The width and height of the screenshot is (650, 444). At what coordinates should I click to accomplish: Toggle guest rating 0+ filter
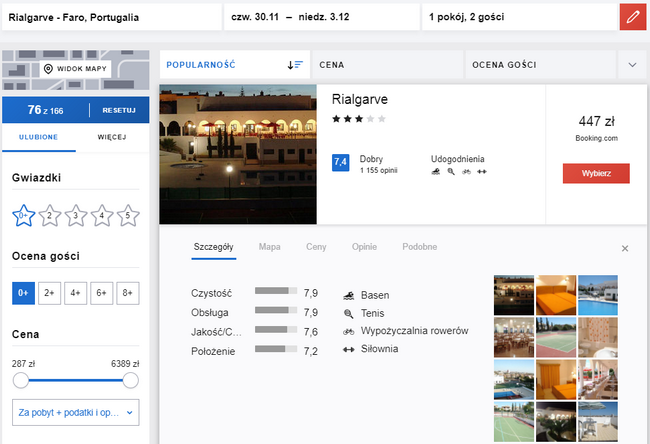[23, 293]
